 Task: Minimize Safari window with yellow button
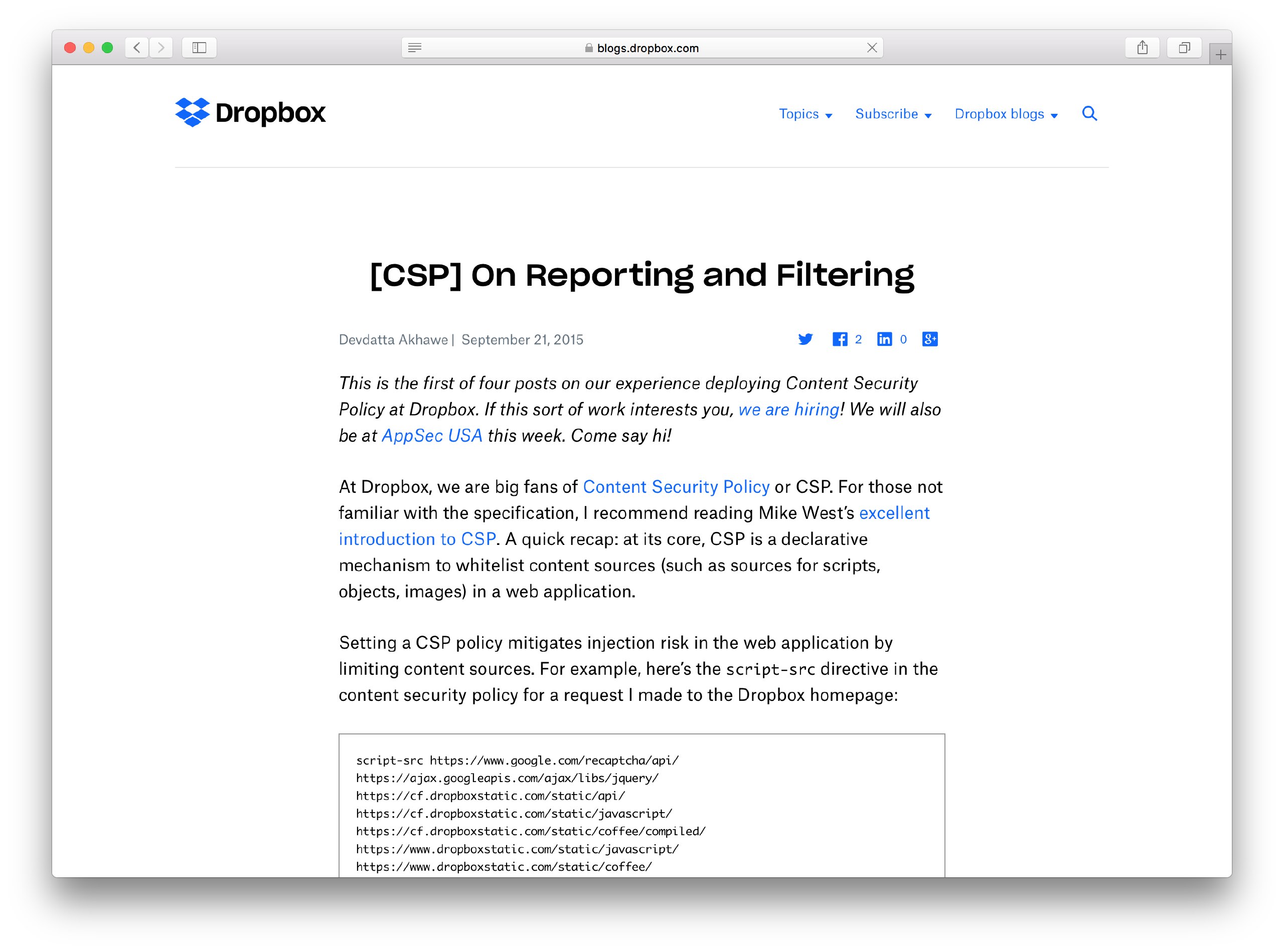89,48
